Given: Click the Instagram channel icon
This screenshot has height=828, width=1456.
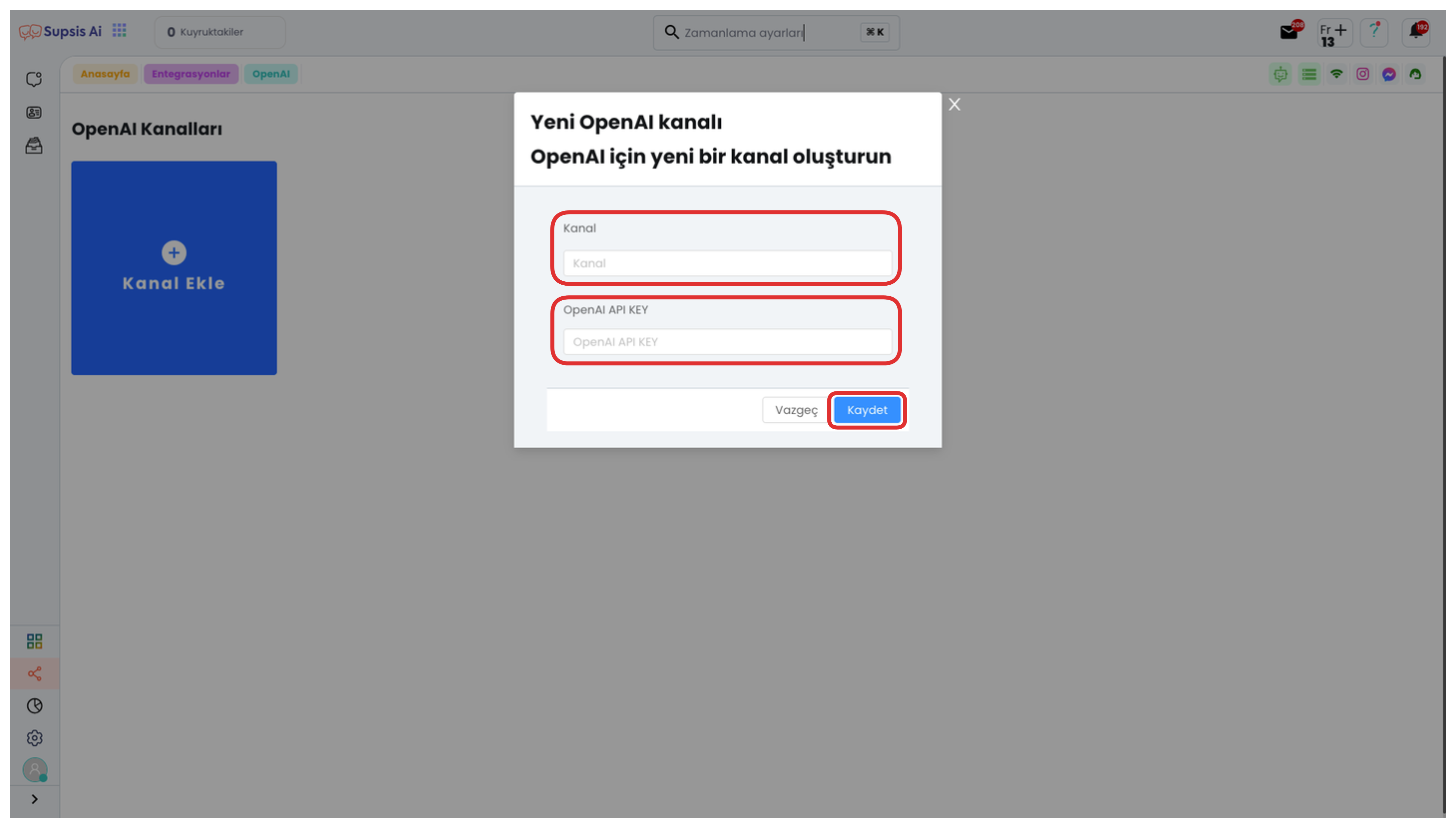Looking at the screenshot, I should click(x=1363, y=74).
